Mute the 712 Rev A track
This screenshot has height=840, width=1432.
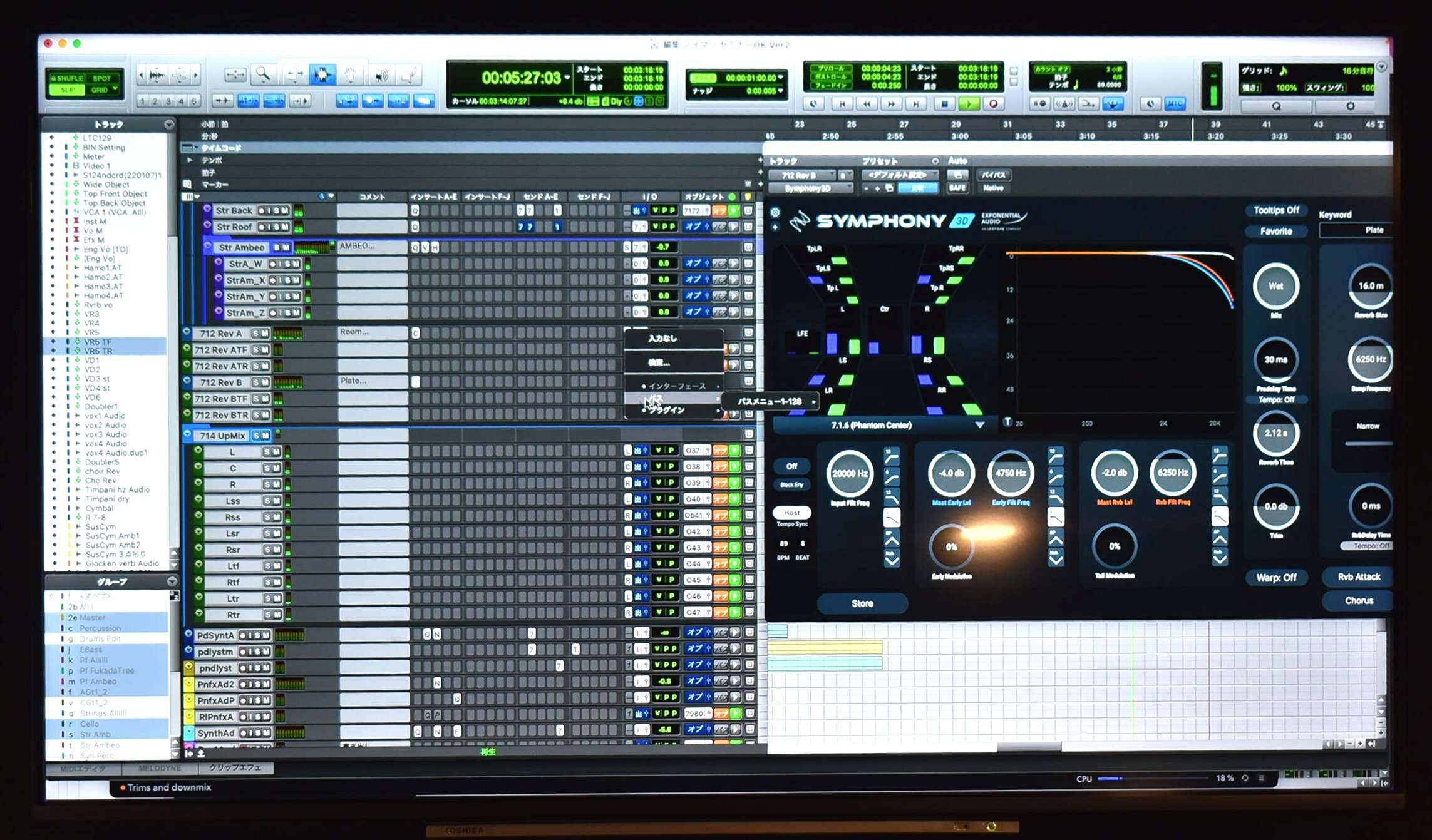click(265, 333)
